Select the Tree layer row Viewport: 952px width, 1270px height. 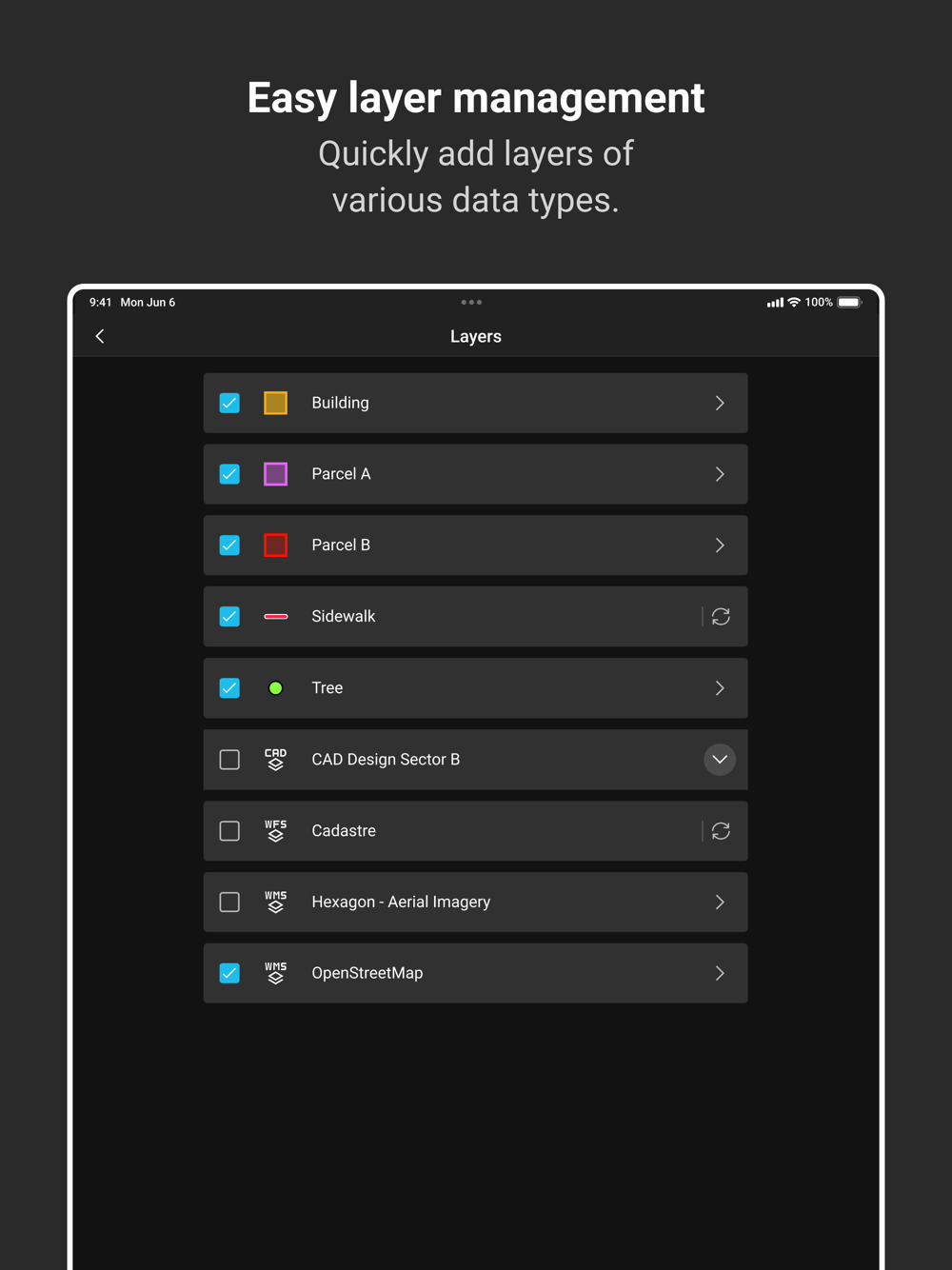(475, 688)
